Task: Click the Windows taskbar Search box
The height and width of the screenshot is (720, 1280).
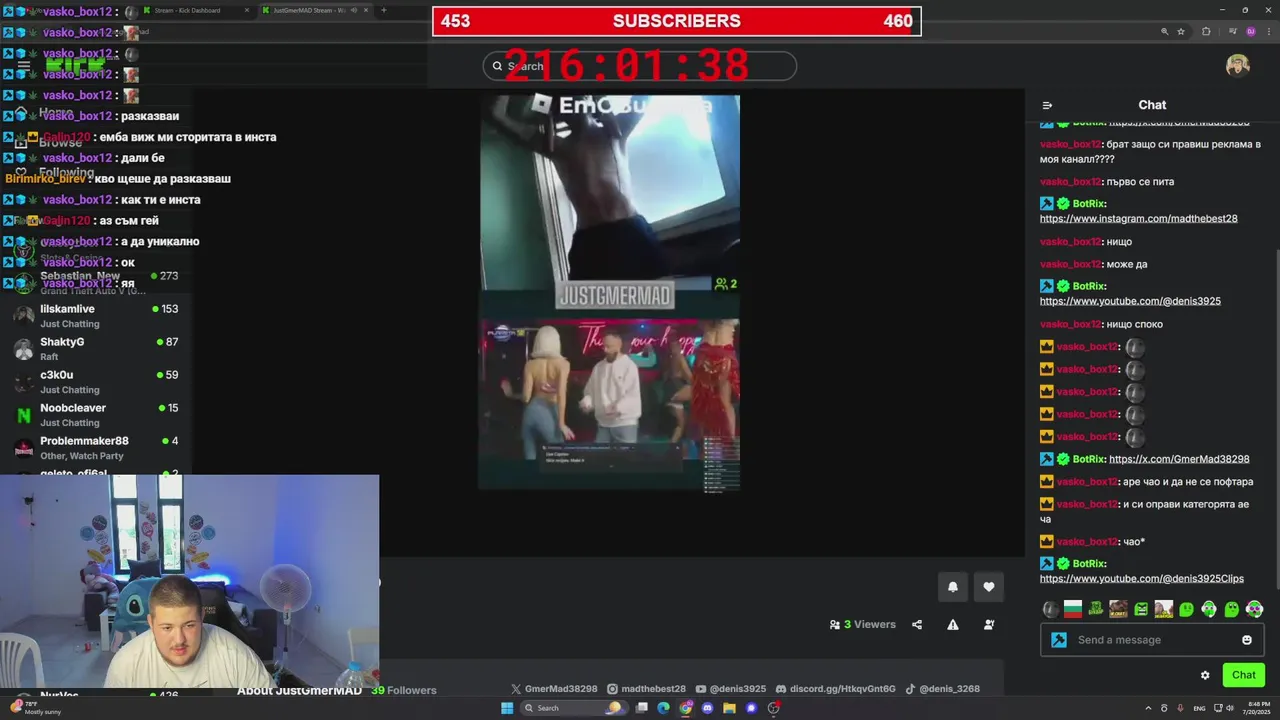Action: pos(573,708)
